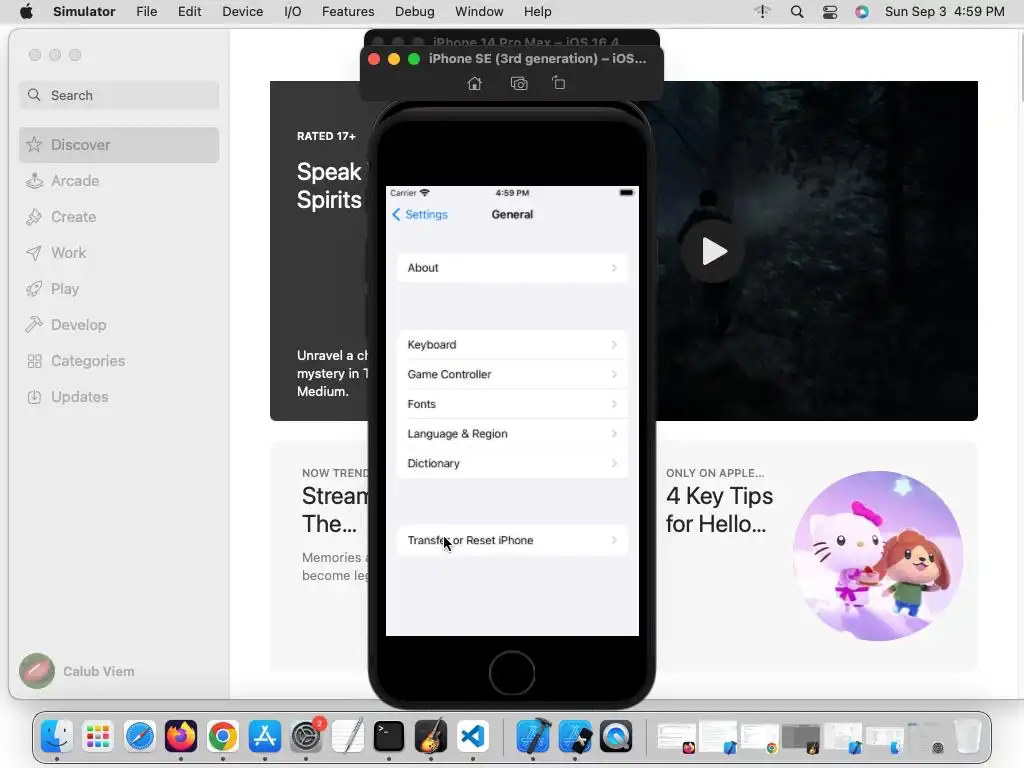Image resolution: width=1024 pixels, height=768 pixels.
Task: Open TextEdit from the Dock
Action: [x=347, y=737]
